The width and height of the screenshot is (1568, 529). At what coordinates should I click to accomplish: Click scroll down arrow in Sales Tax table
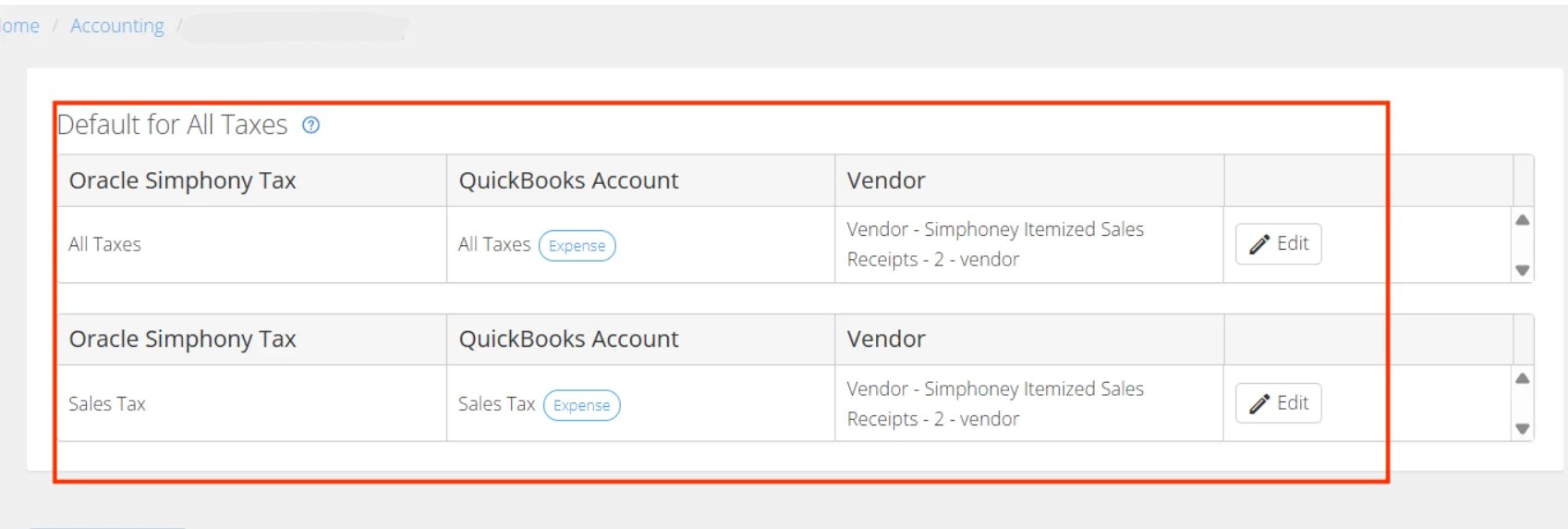pos(1523,429)
